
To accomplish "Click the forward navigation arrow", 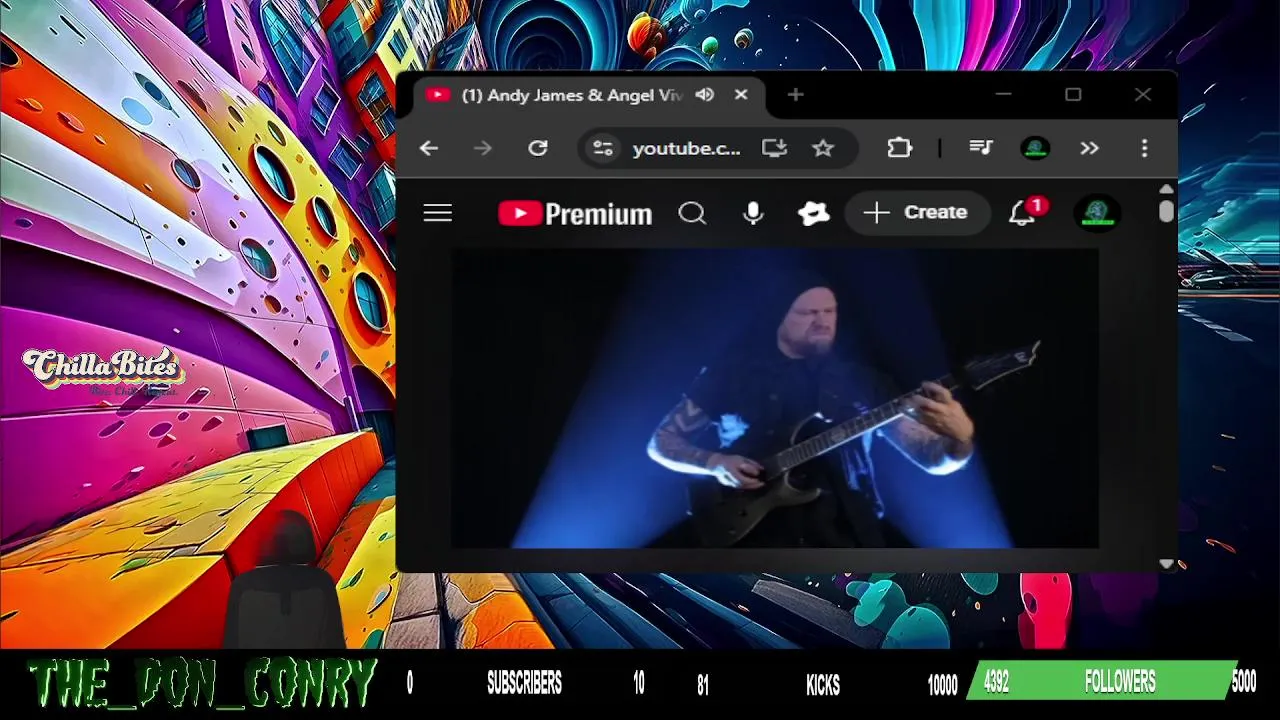I will click(x=483, y=148).
